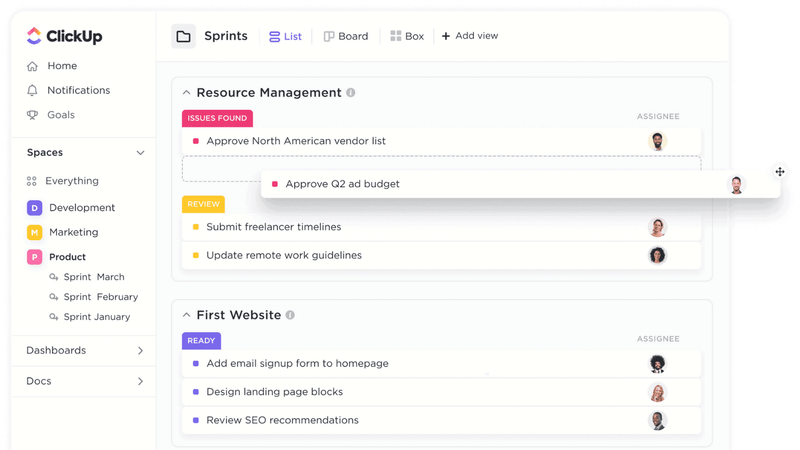Click info icon beside Resource Management
Viewport: 800px width, 450px height.
coord(351,92)
